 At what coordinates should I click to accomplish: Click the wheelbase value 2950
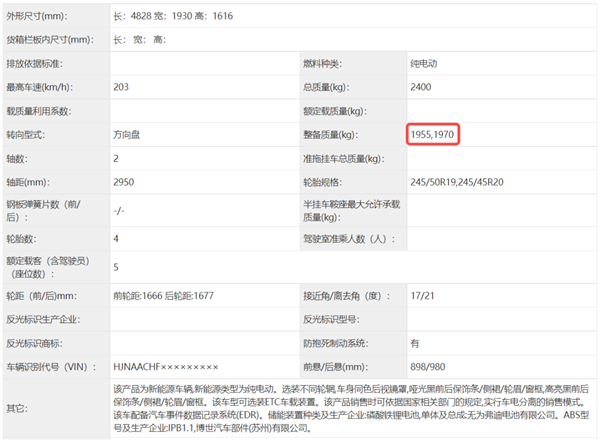[125, 182]
